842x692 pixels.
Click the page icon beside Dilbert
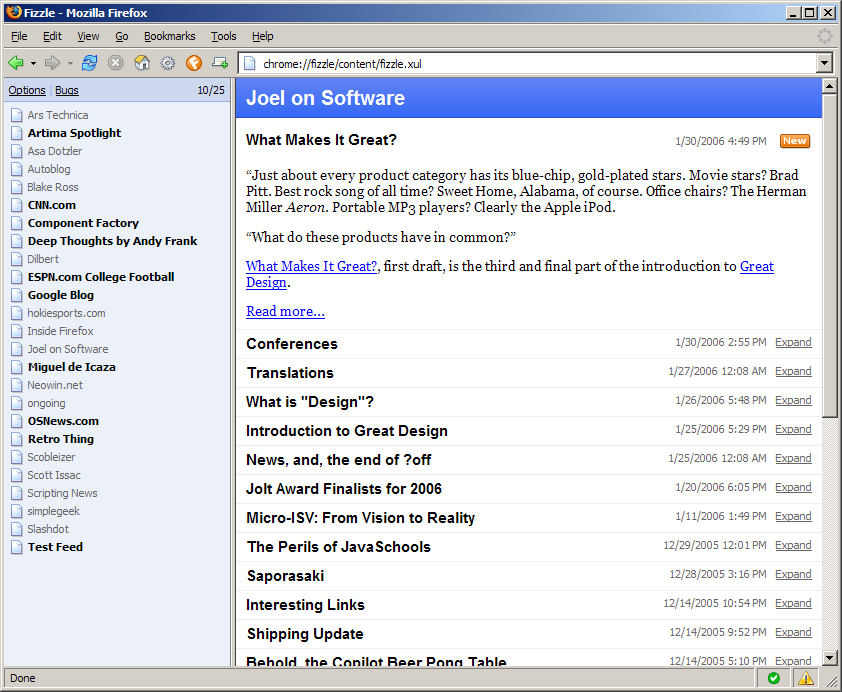click(x=17, y=259)
